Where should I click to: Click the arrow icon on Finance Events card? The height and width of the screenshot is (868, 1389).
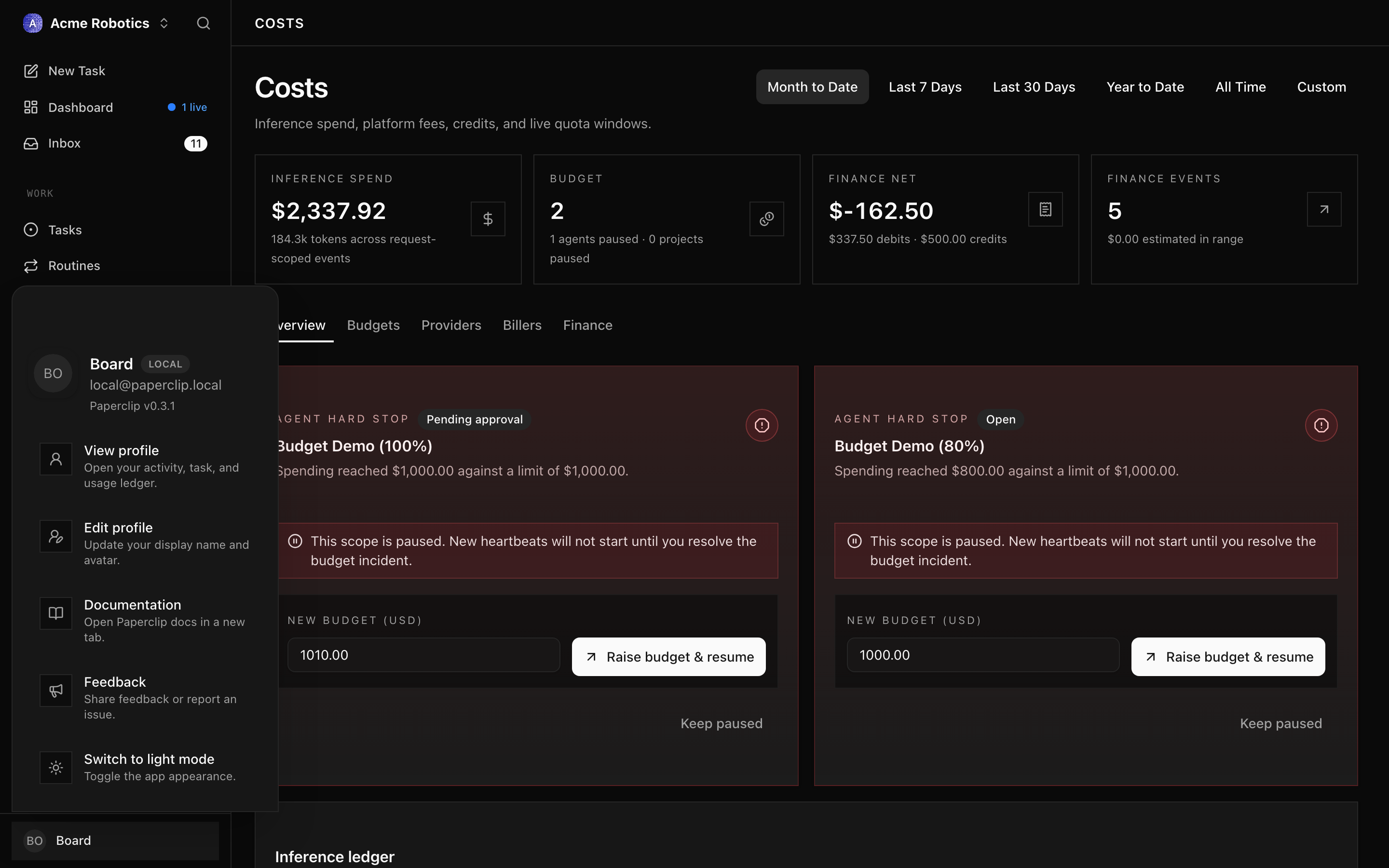1324,210
